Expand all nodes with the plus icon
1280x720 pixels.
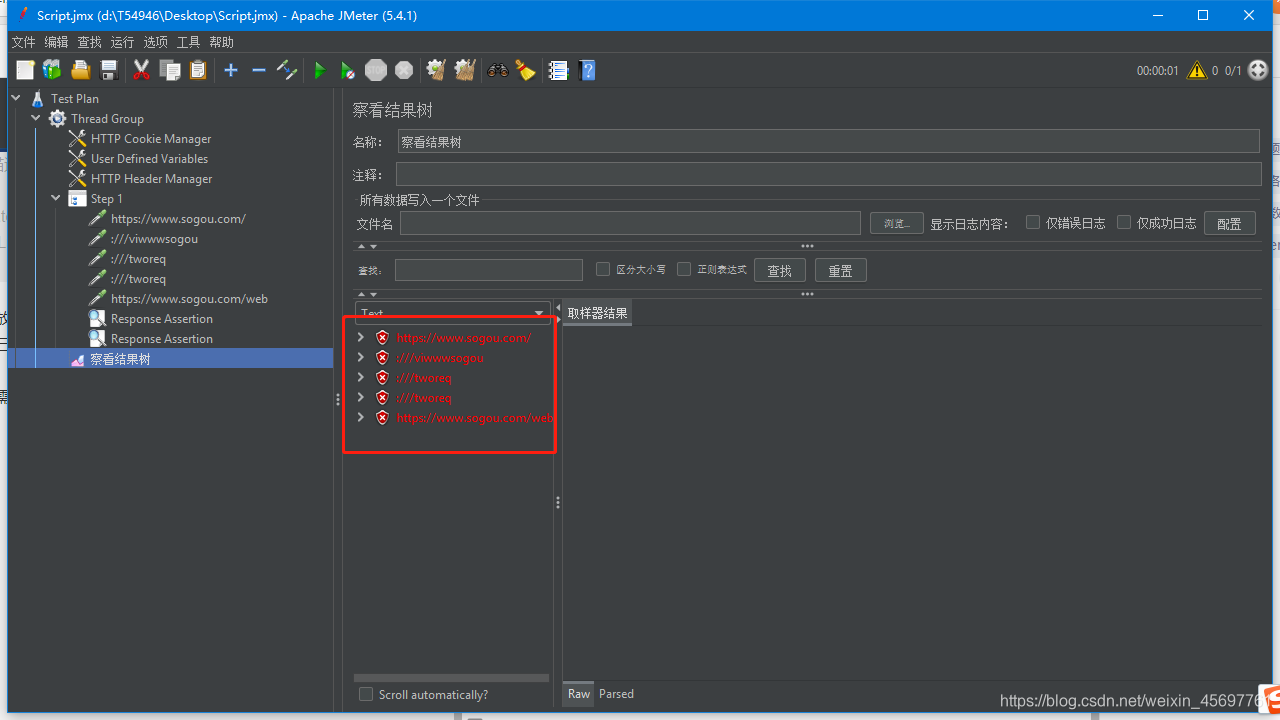coord(231,70)
